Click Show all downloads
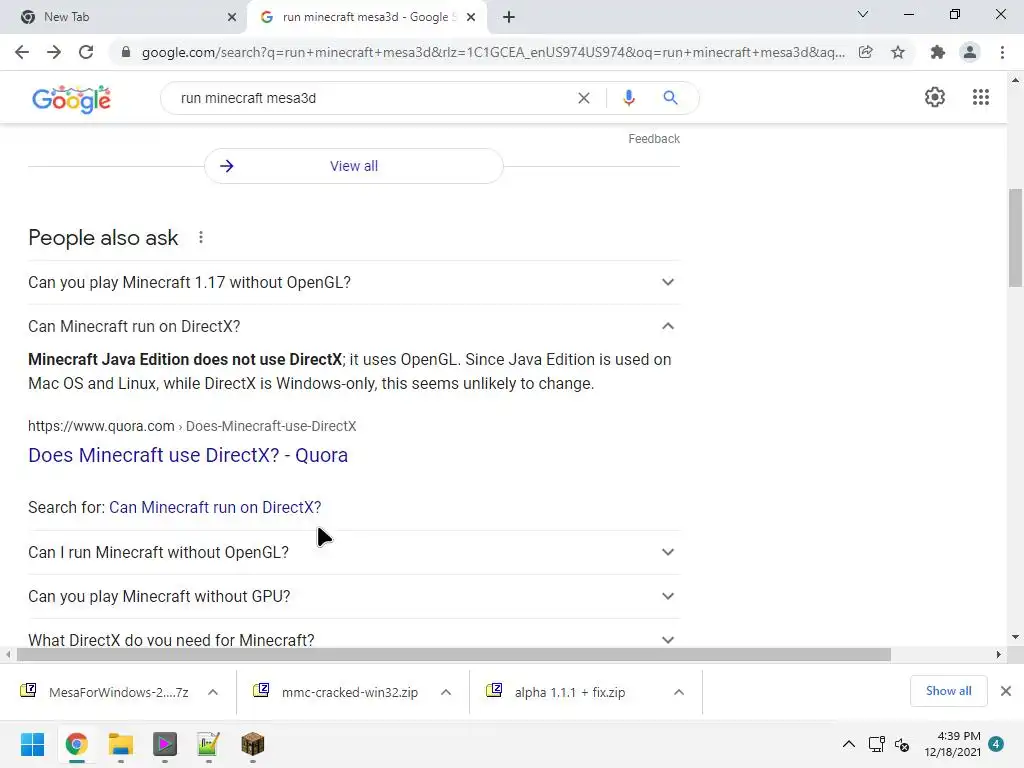1024x768 pixels. point(948,691)
